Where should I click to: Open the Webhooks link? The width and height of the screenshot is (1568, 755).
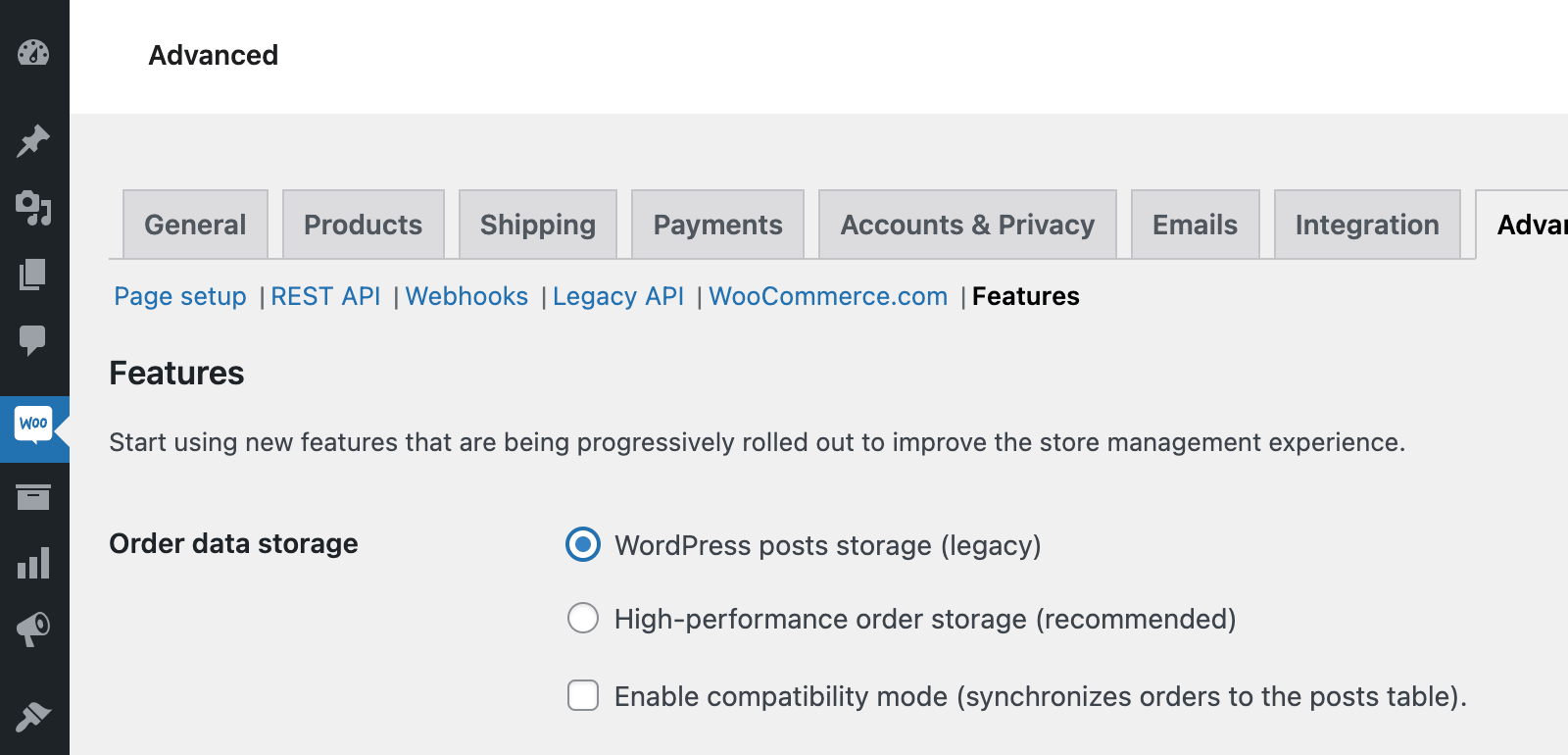(466, 296)
